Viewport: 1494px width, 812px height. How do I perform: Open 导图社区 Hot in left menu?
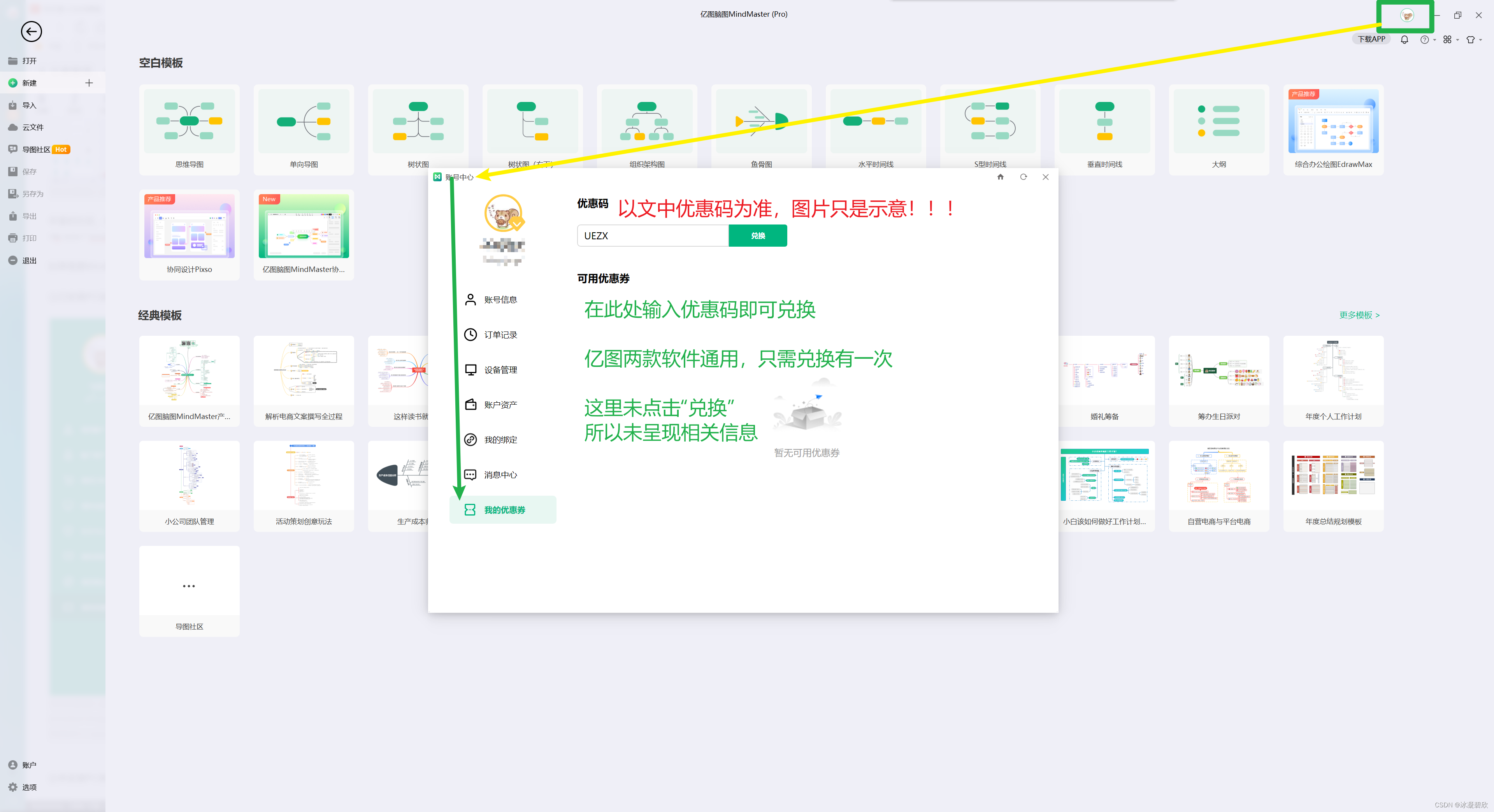pos(52,150)
